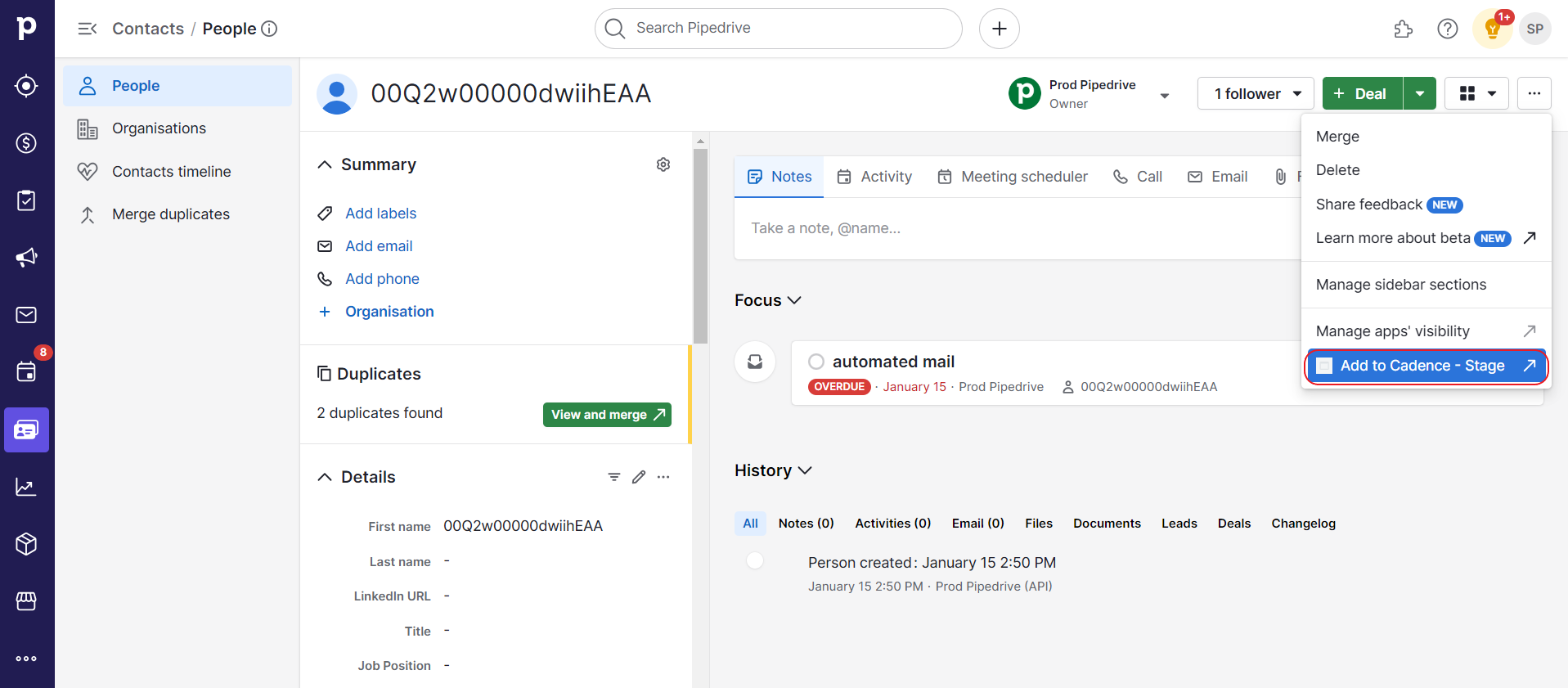The image size is (1568, 688).
Task: Click the Details filter icon
Action: point(614,477)
